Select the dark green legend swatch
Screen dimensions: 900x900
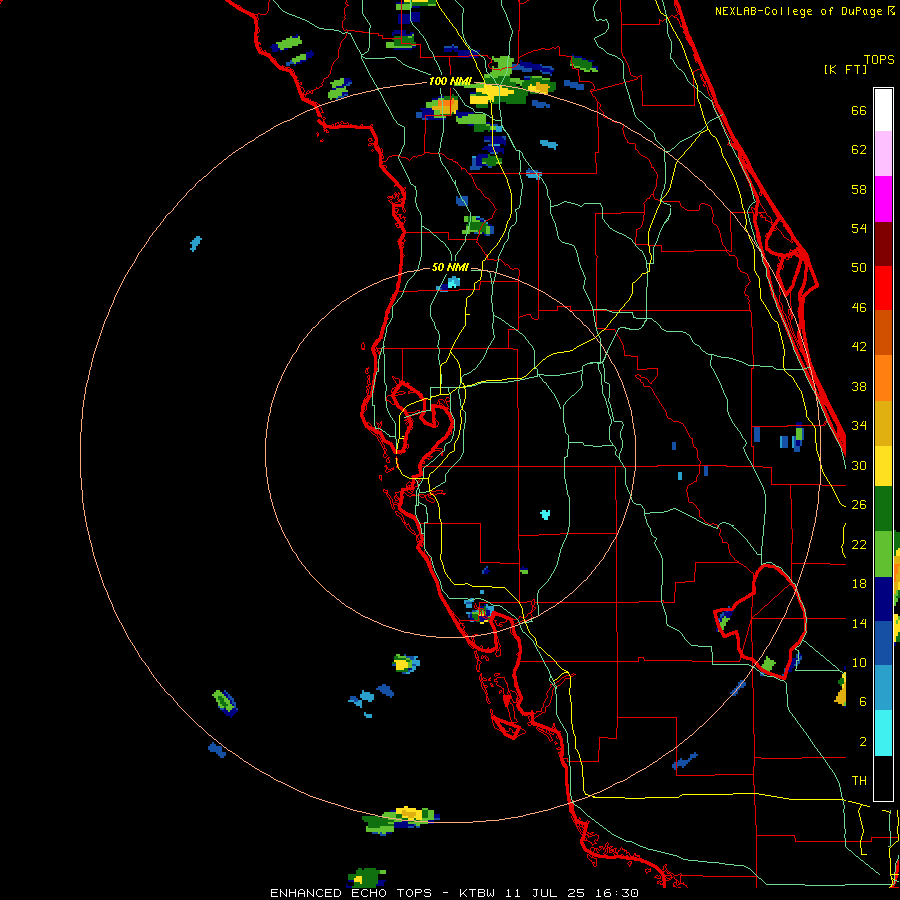pyautogui.click(x=883, y=509)
